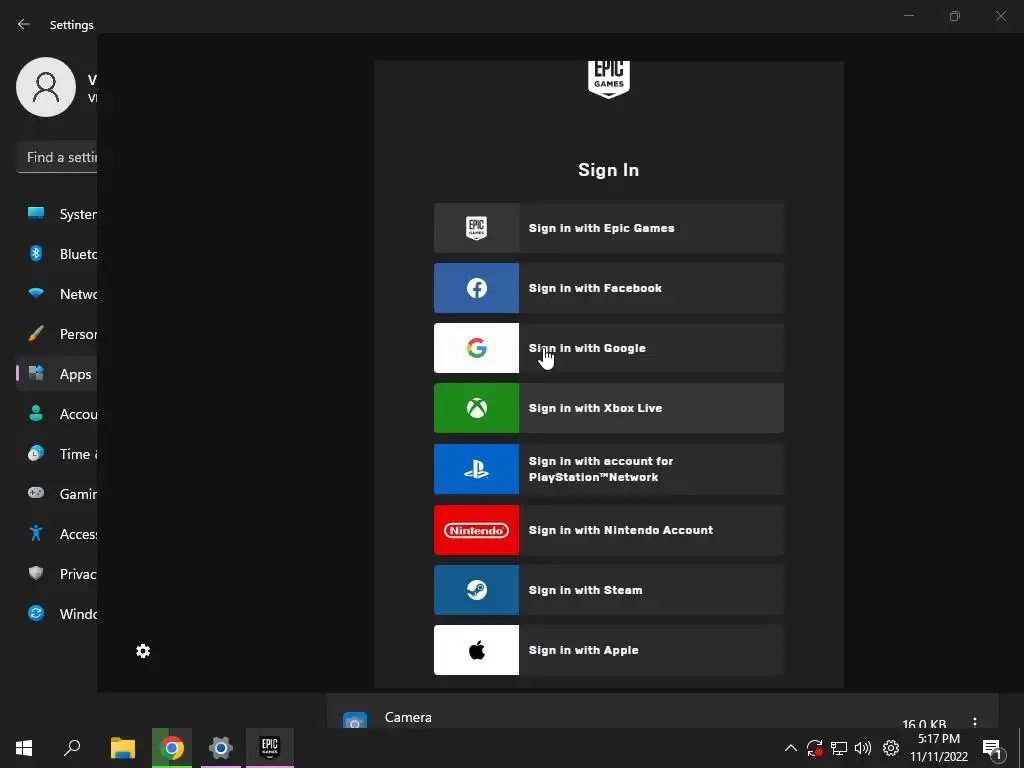Sign in with Xbox Live
Viewport: 1024px width, 768px height.
pyautogui.click(x=609, y=408)
